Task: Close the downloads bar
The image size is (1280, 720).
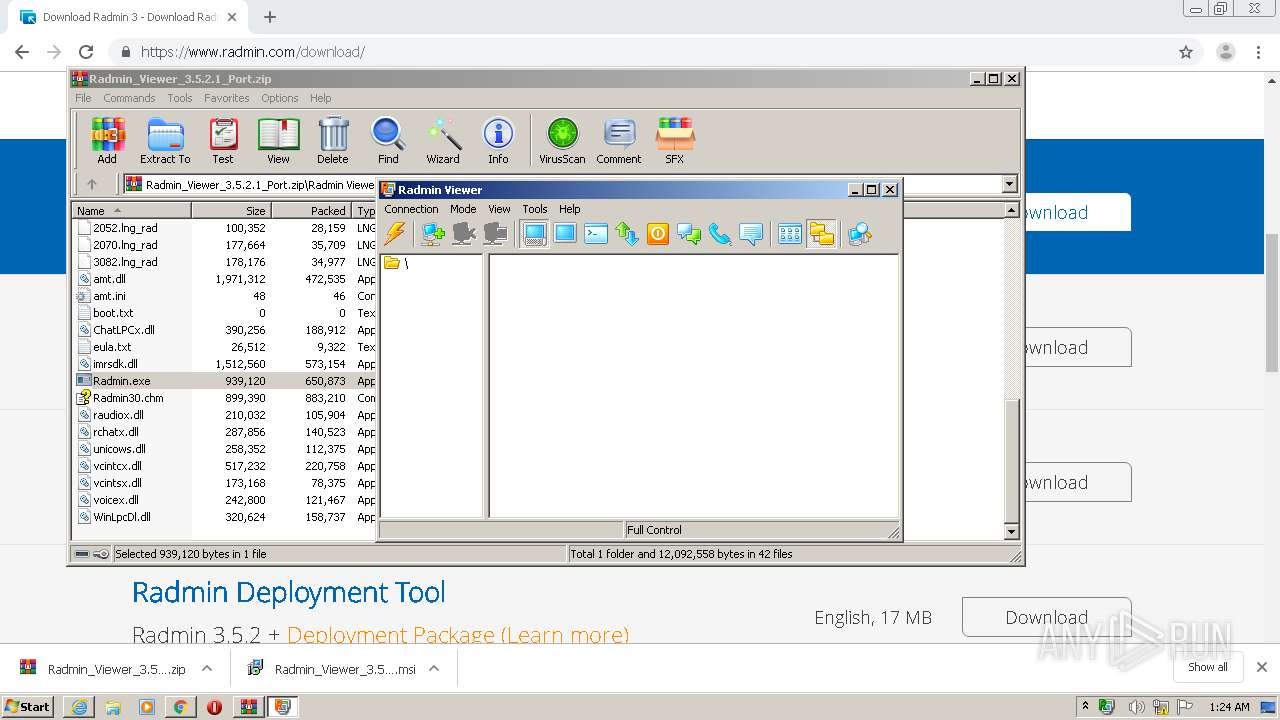Action: 1262,667
